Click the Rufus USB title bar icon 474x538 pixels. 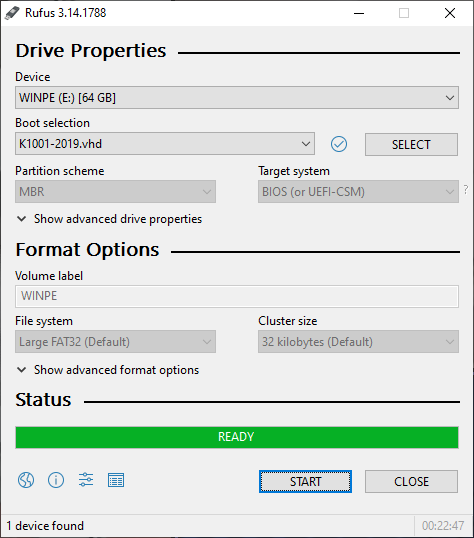tap(12, 13)
